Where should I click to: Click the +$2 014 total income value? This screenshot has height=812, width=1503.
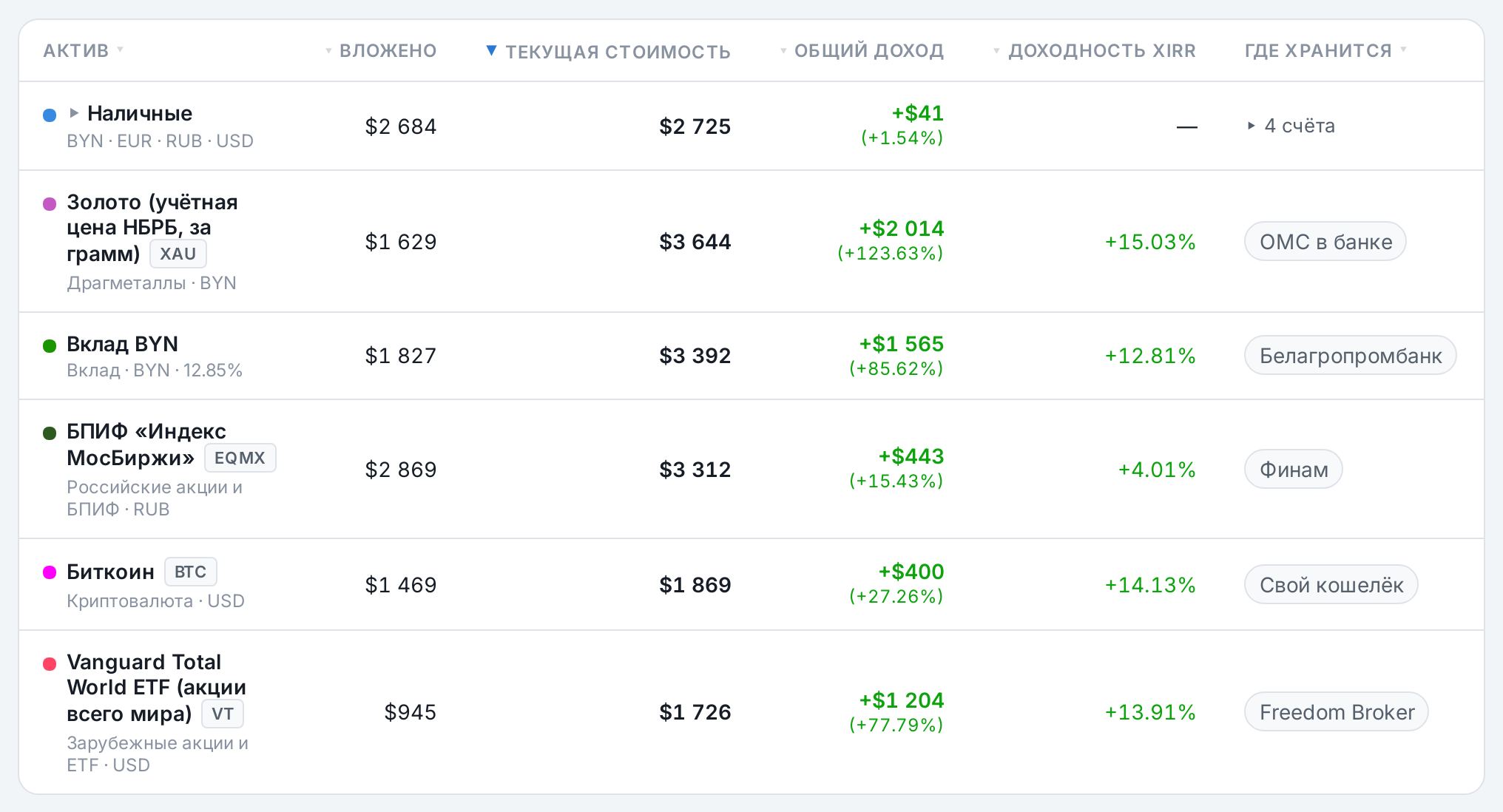pos(902,229)
